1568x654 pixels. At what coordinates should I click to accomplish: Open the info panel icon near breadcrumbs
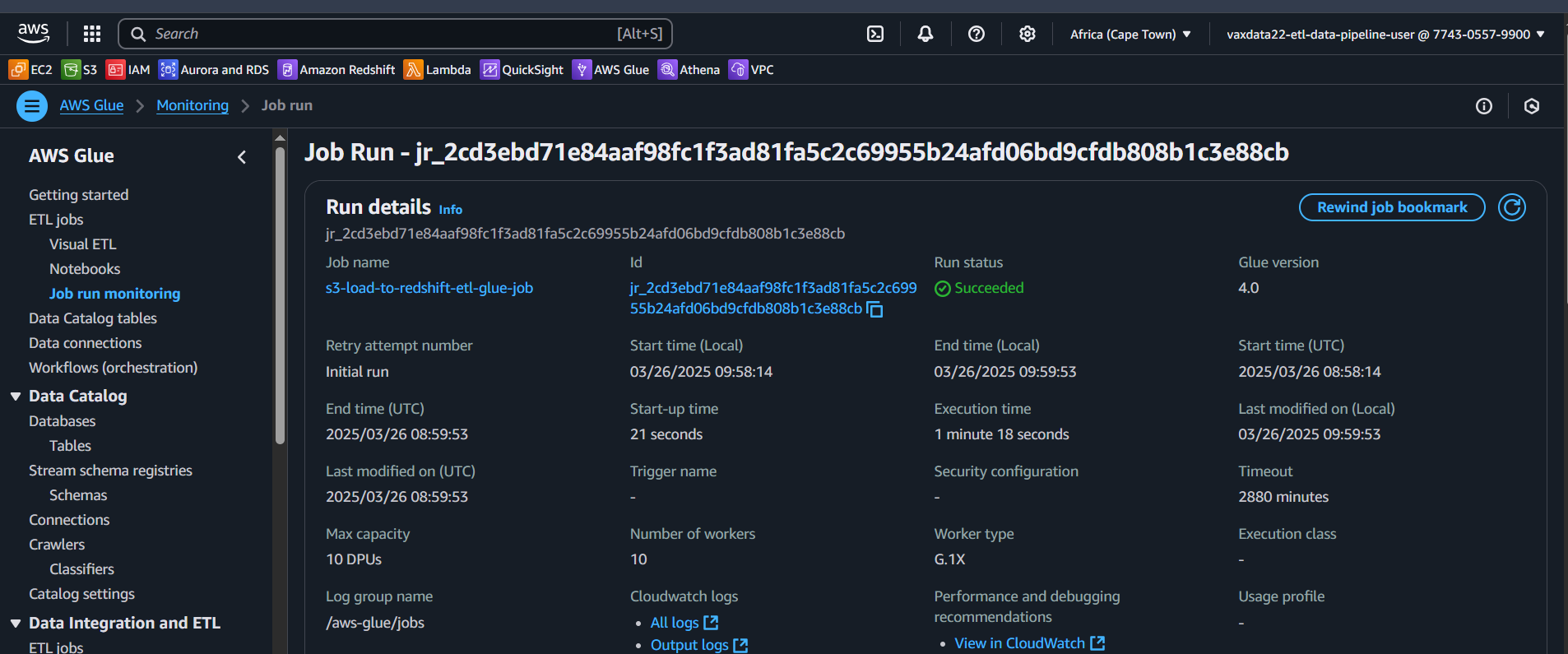(x=1484, y=106)
